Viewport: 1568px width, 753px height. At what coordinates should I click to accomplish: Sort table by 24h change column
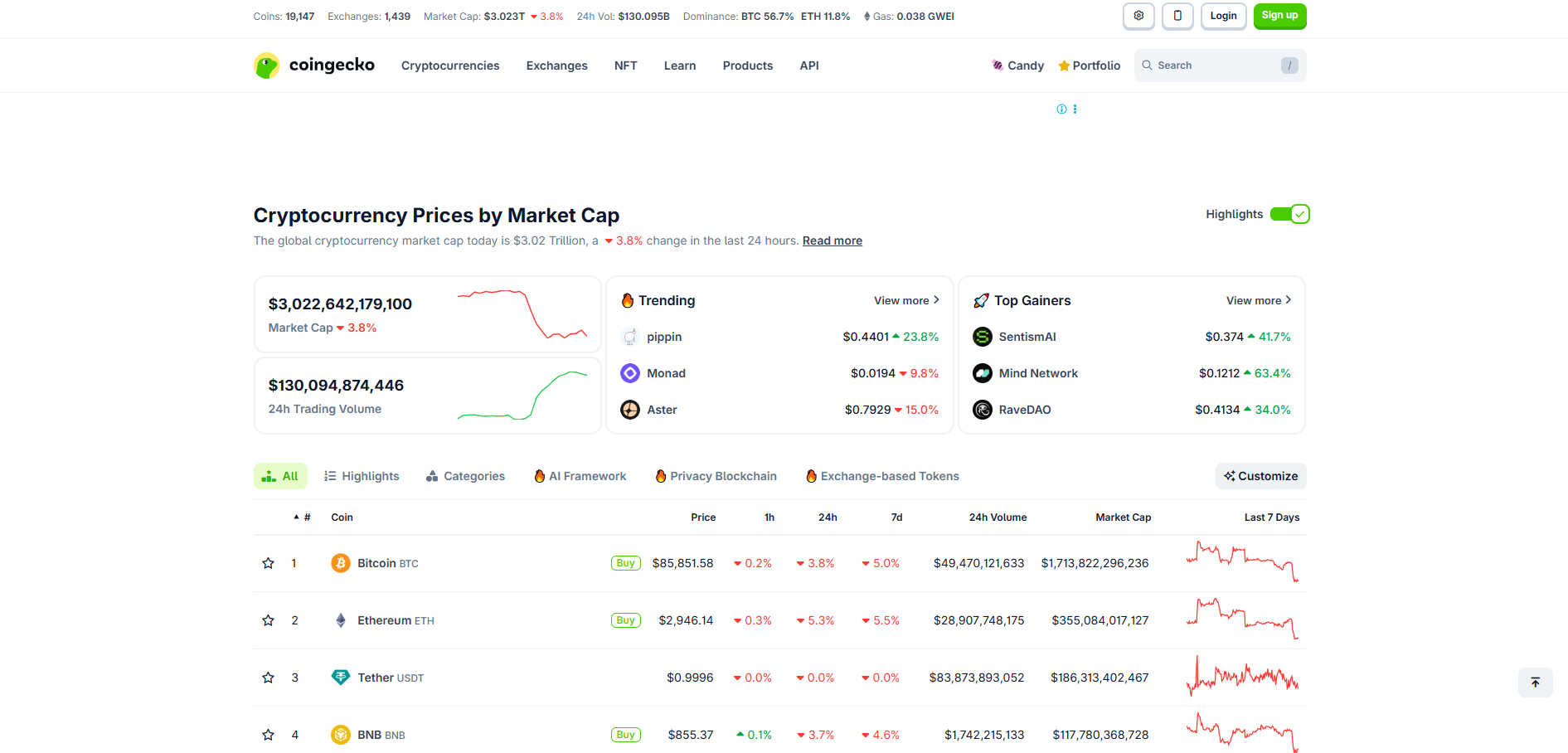828,517
